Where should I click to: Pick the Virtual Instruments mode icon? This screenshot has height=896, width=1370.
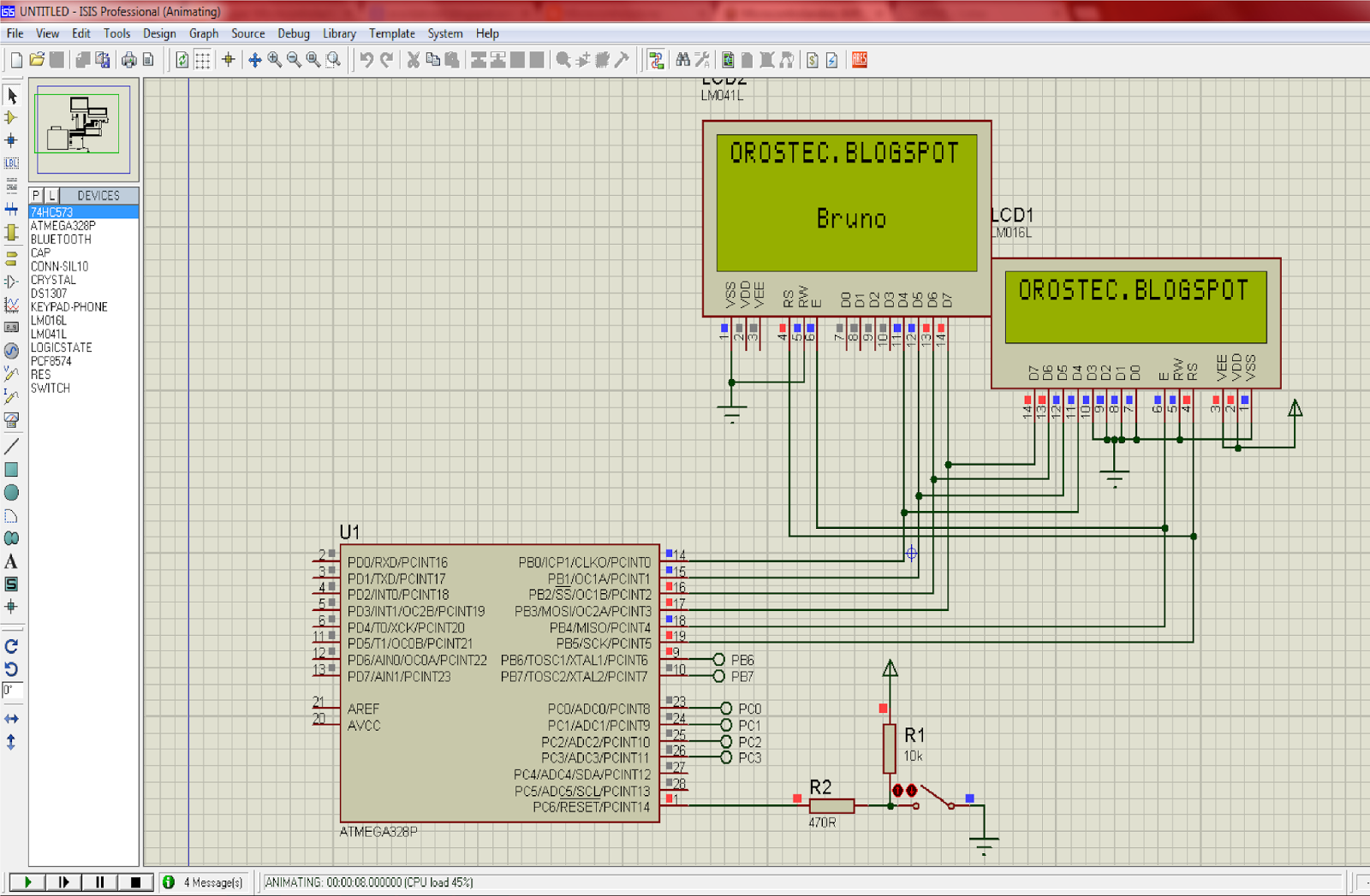pyautogui.click(x=11, y=420)
